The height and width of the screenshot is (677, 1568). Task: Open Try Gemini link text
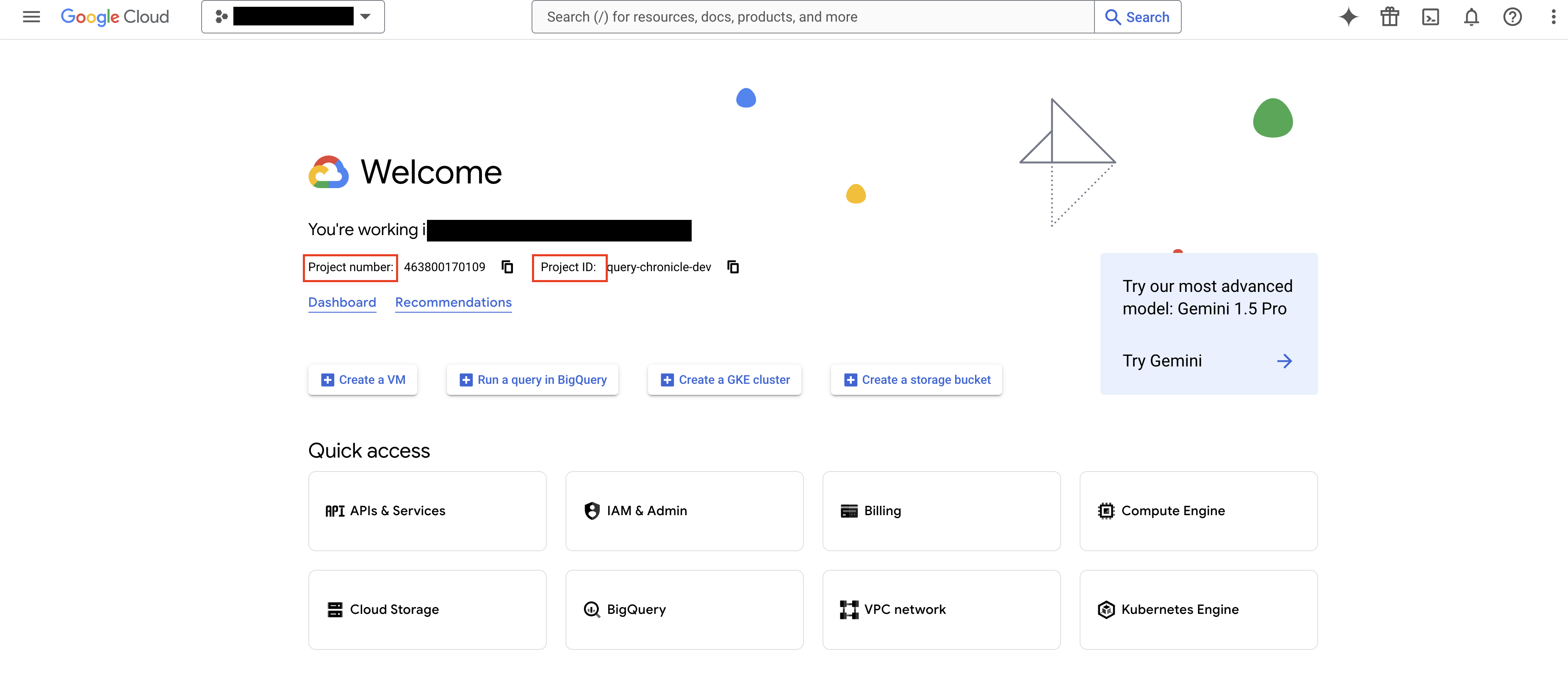click(1162, 361)
